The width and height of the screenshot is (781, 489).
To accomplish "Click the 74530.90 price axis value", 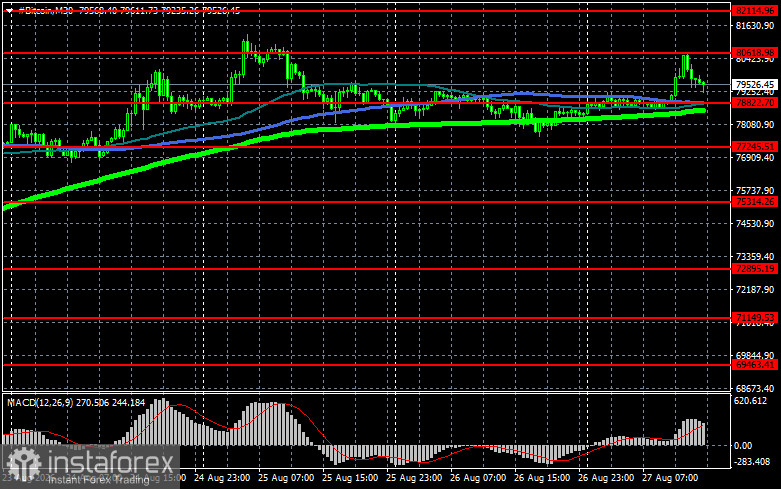I will click(755, 224).
